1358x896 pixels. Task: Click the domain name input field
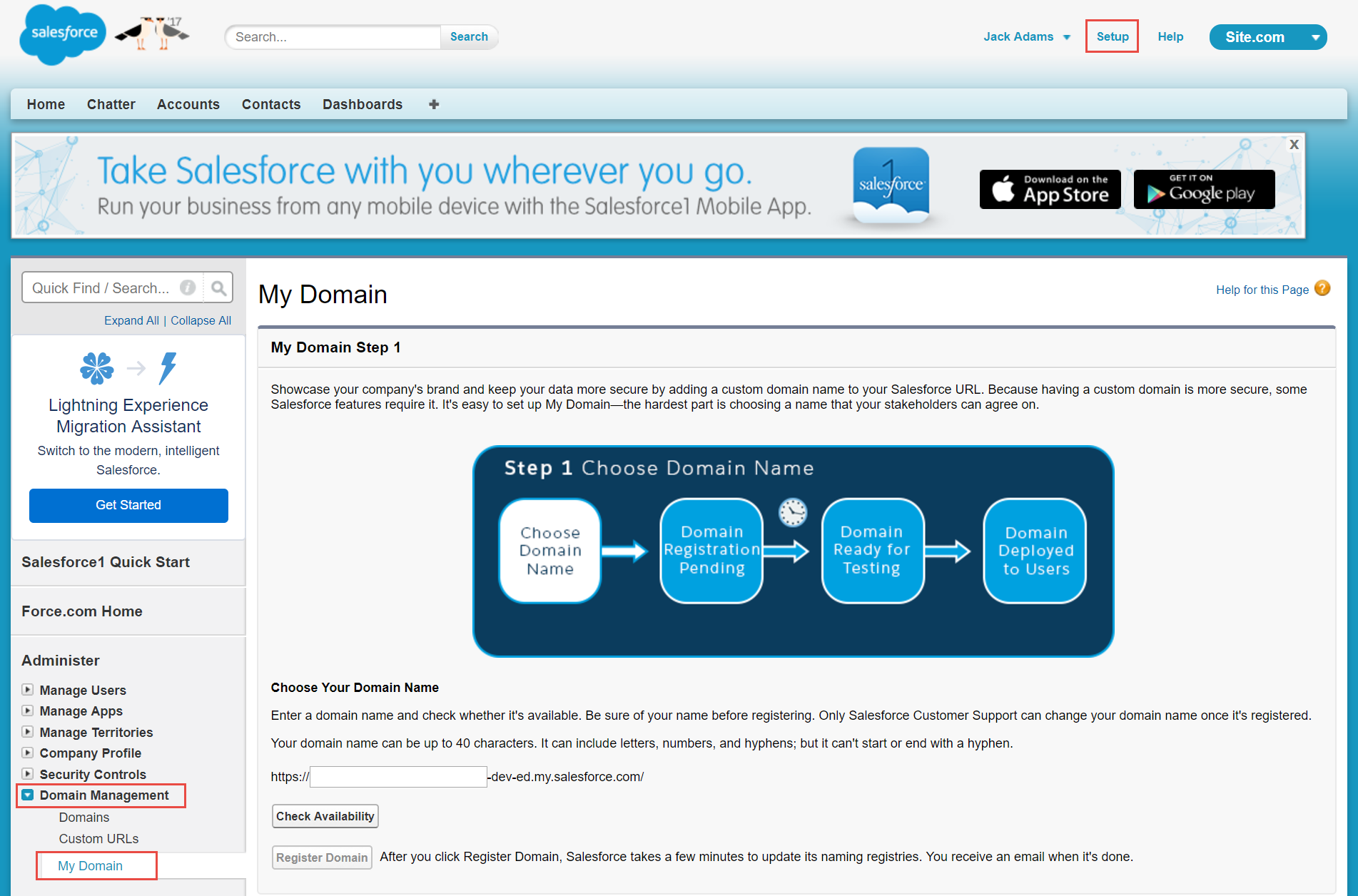pos(398,777)
